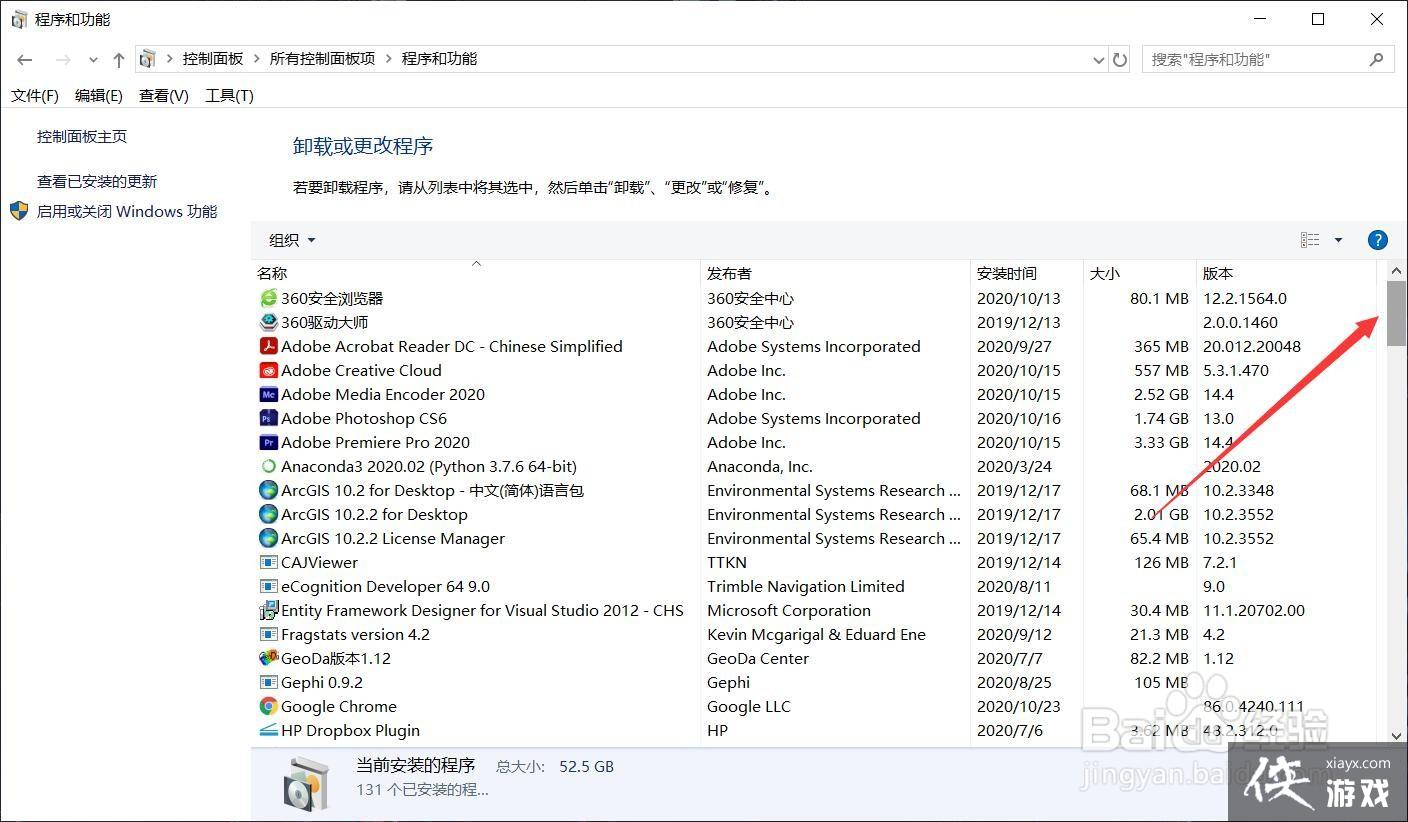Click the HP Dropbox Plugin icon
This screenshot has width=1408, height=822.
(x=268, y=730)
